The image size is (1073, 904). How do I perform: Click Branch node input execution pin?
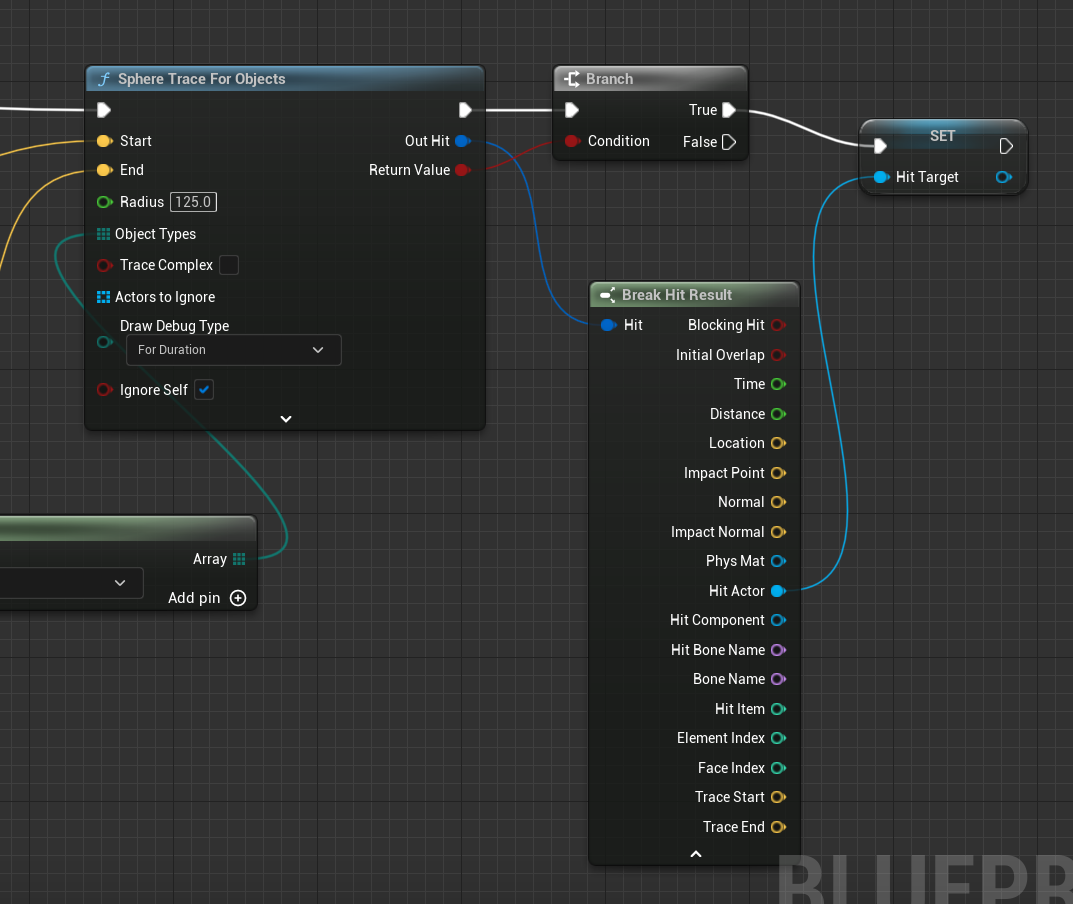[x=572, y=110]
